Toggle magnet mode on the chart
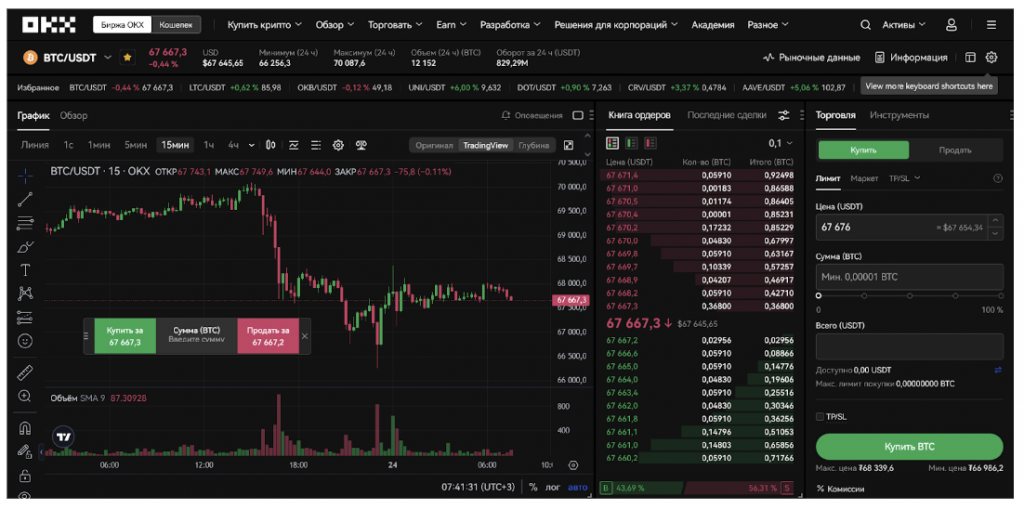The width and height of the screenshot is (1024, 509). (x=25, y=428)
